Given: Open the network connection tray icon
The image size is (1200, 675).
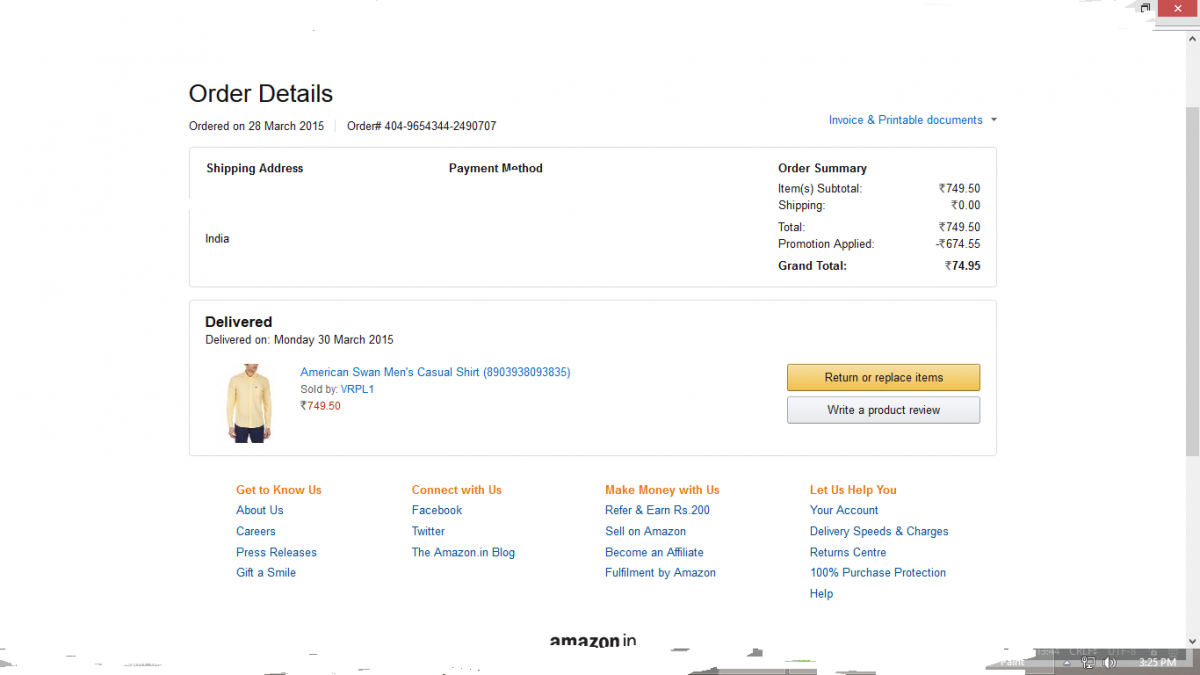Looking at the screenshot, I should point(1090,662).
